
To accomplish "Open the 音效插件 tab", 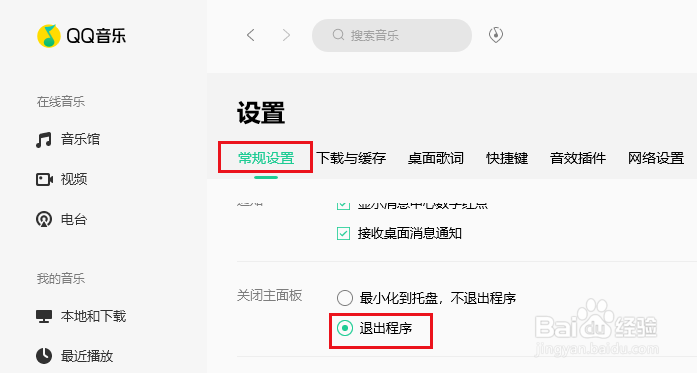I will click(578, 158).
